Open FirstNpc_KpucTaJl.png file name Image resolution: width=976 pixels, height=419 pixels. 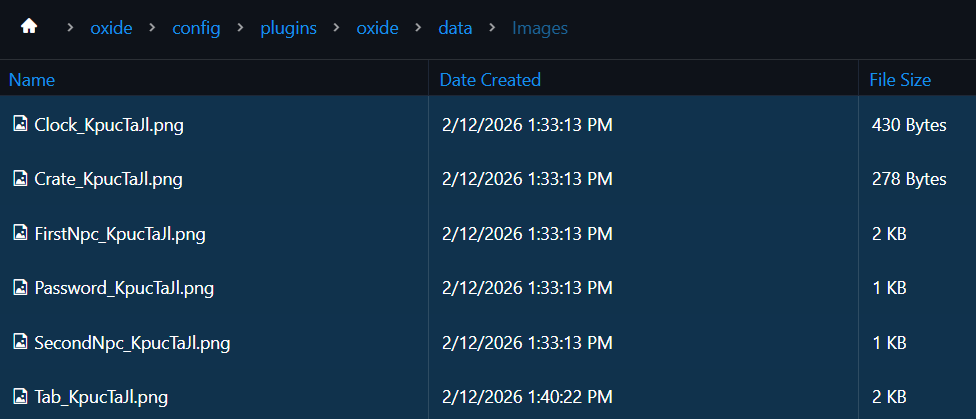tap(120, 234)
